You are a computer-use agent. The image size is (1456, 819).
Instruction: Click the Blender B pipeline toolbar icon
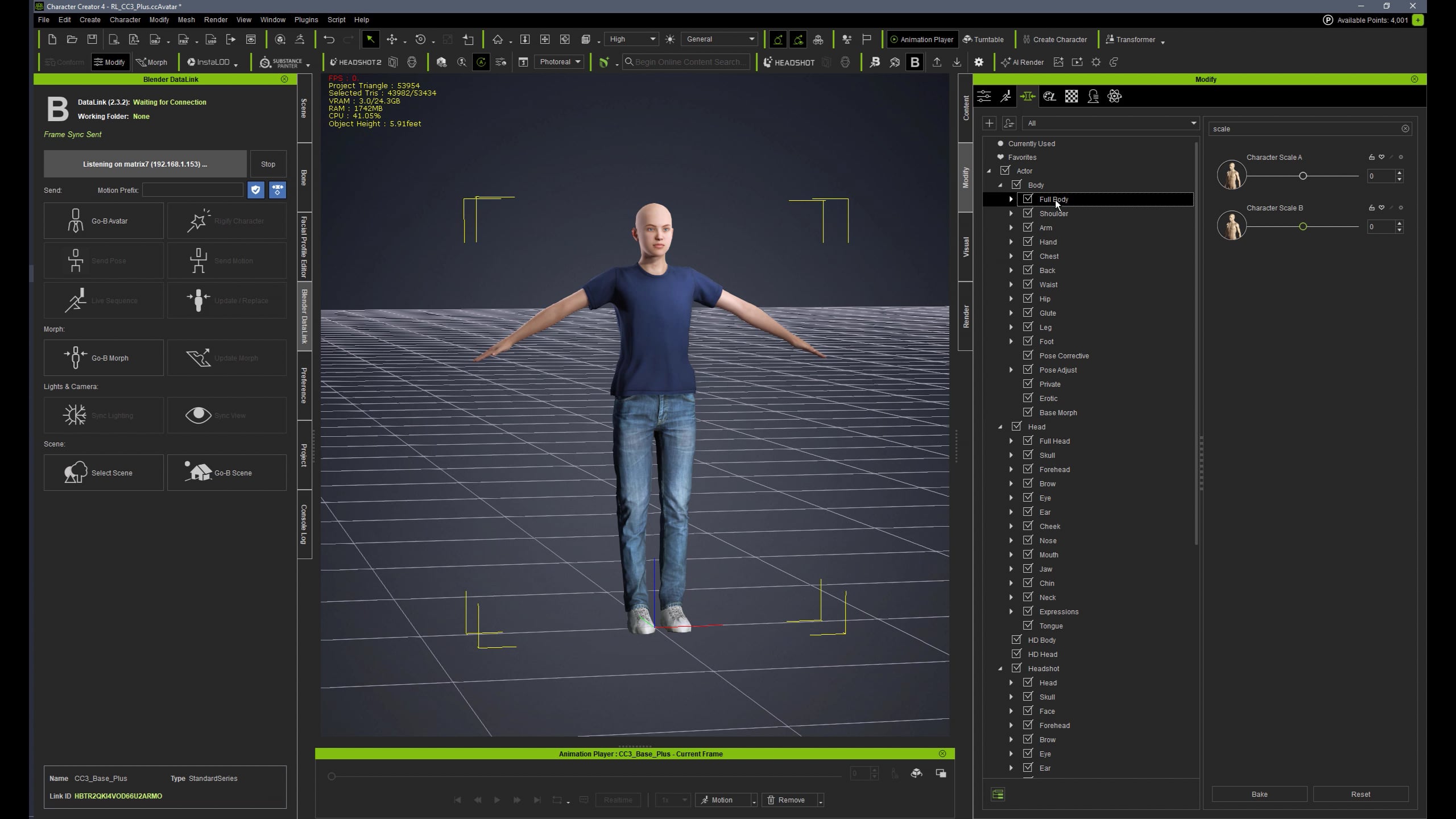click(915, 63)
